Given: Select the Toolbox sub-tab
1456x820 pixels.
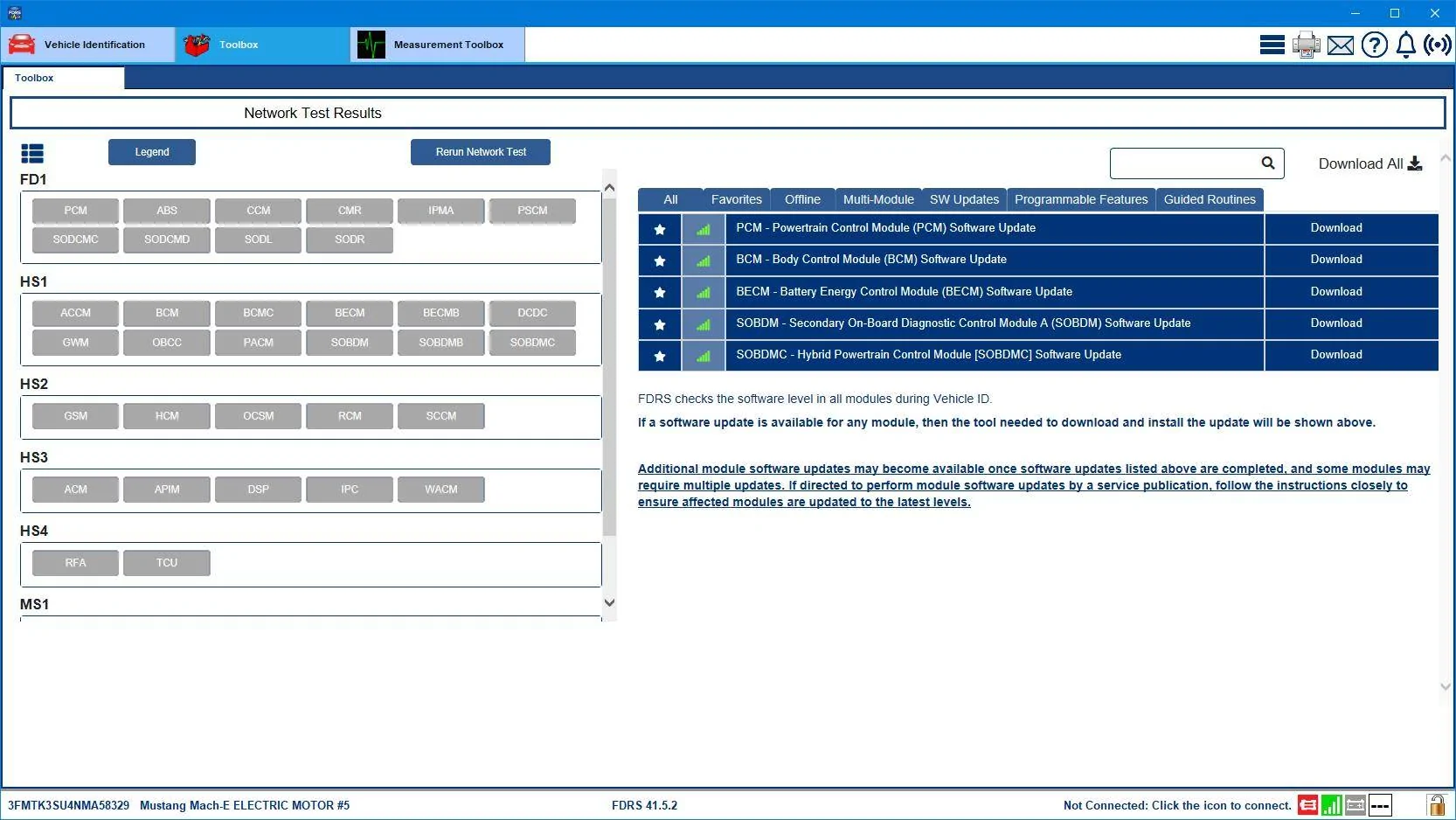Looking at the screenshot, I should 63,78.
